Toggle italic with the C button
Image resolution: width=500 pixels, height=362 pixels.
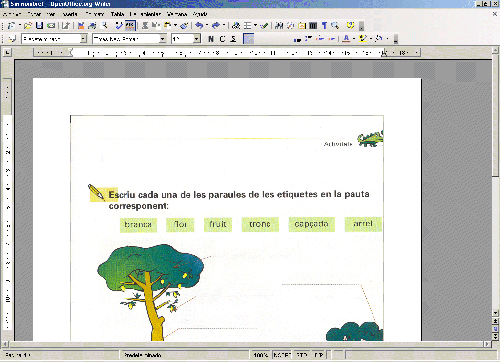coord(222,39)
